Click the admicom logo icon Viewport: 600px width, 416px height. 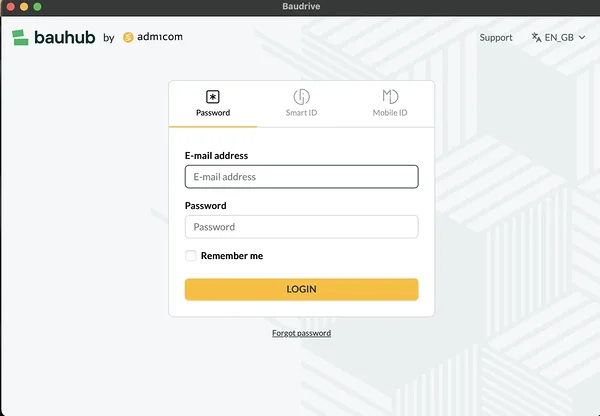128,38
